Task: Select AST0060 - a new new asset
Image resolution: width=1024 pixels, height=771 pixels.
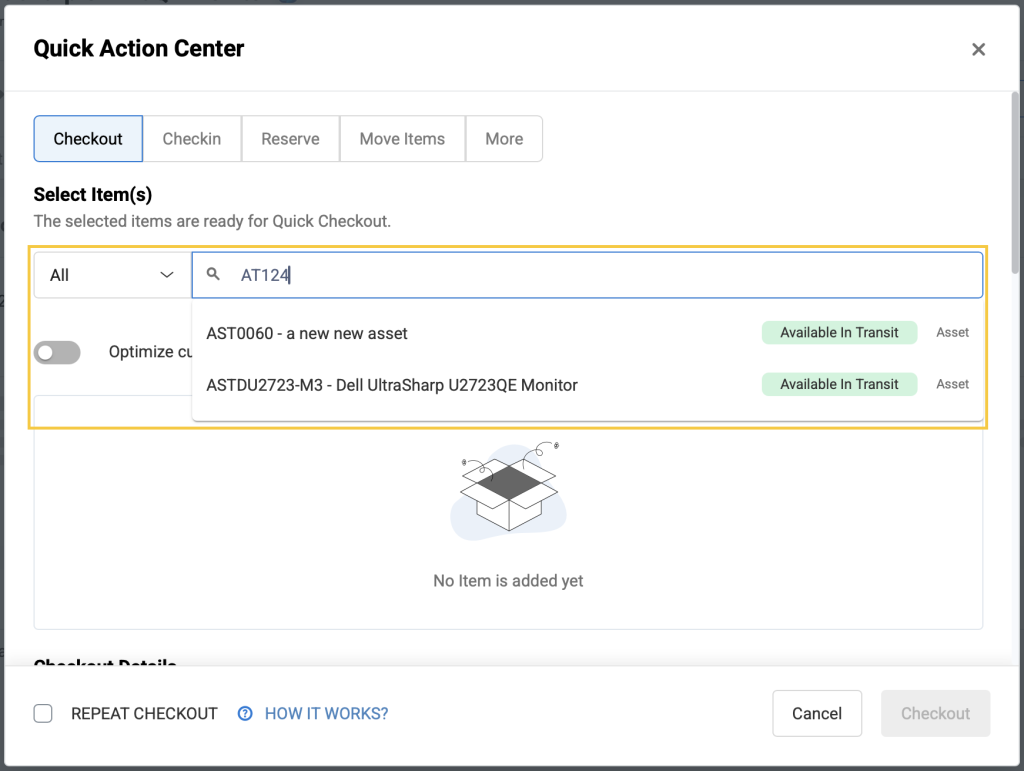Action: (x=587, y=333)
